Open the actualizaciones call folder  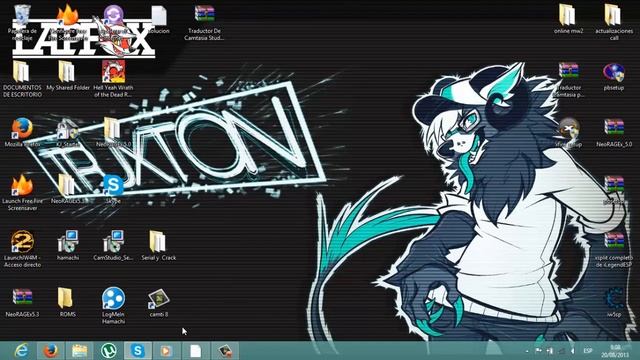click(x=614, y=16)
